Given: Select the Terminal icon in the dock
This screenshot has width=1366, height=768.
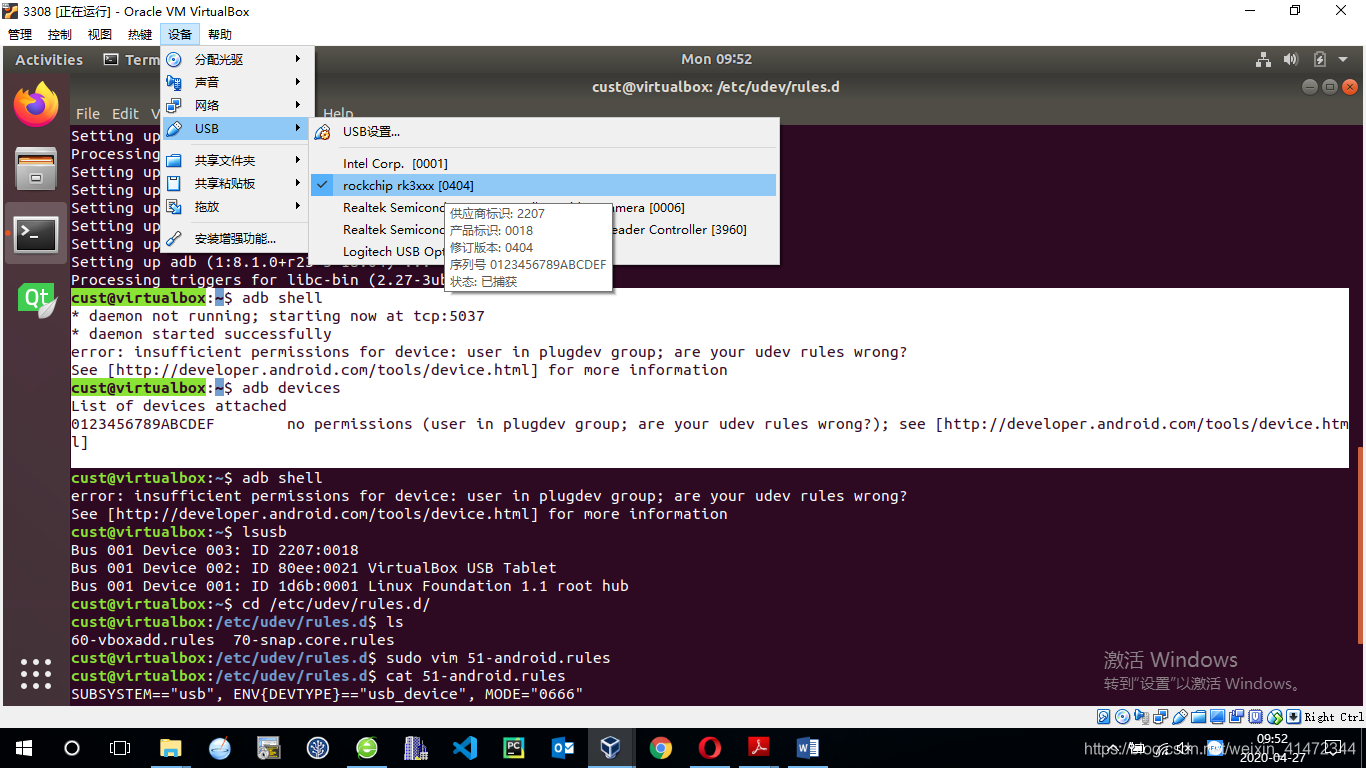Looking at the screenshot, I should (36, 233).
